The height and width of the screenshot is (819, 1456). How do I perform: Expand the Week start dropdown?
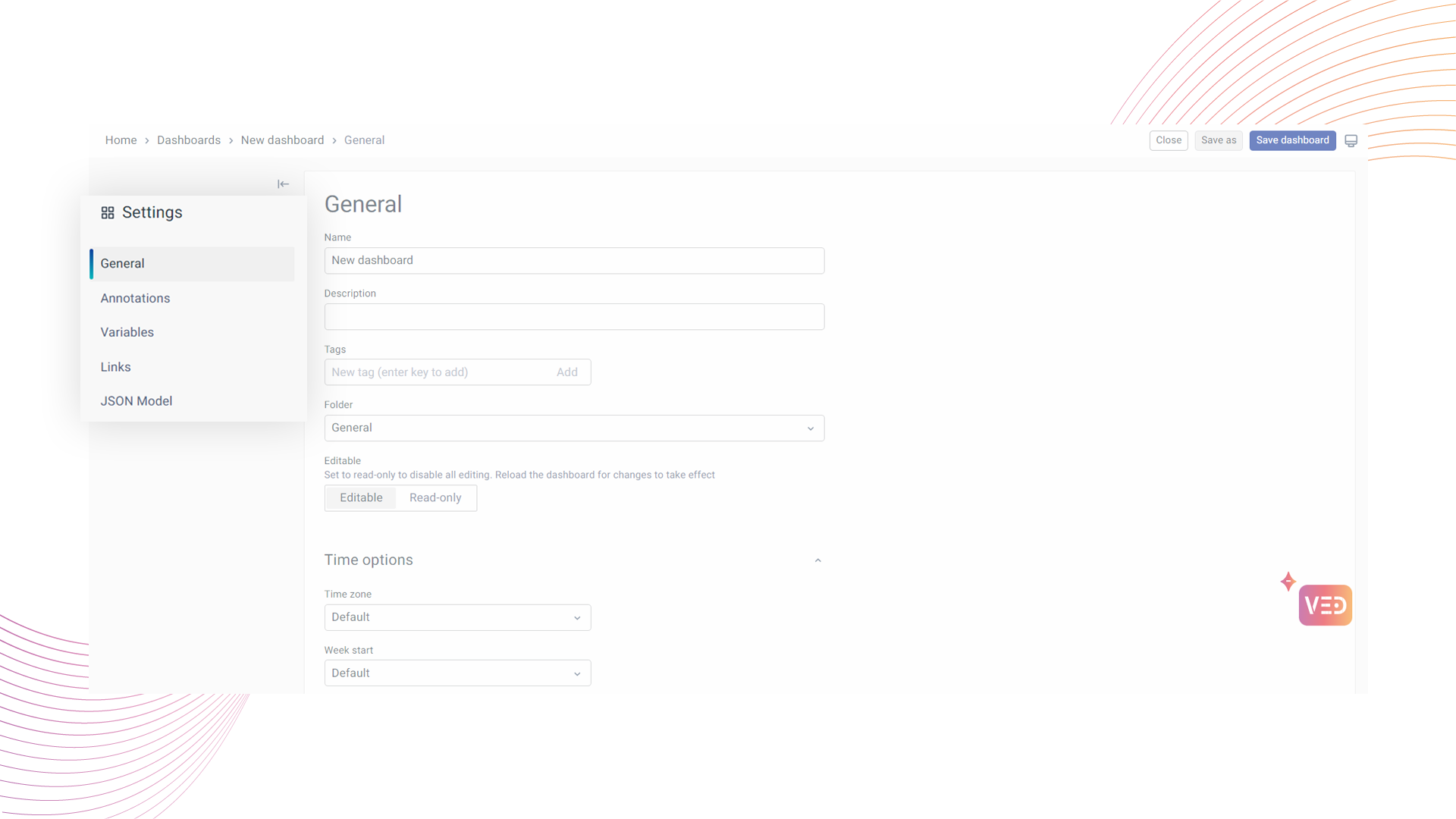pos(457,673)
